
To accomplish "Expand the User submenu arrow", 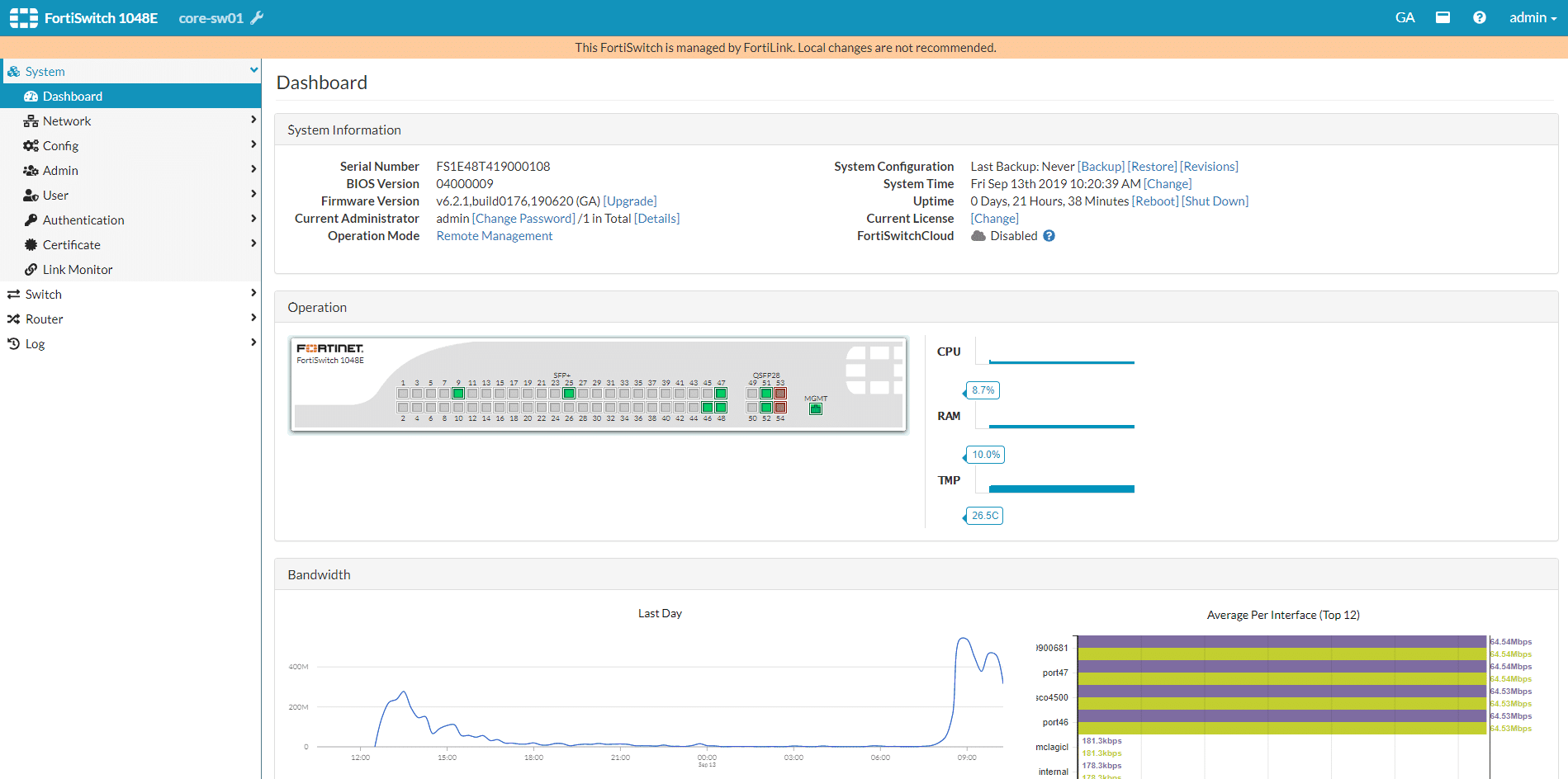I will pos(253,194).
